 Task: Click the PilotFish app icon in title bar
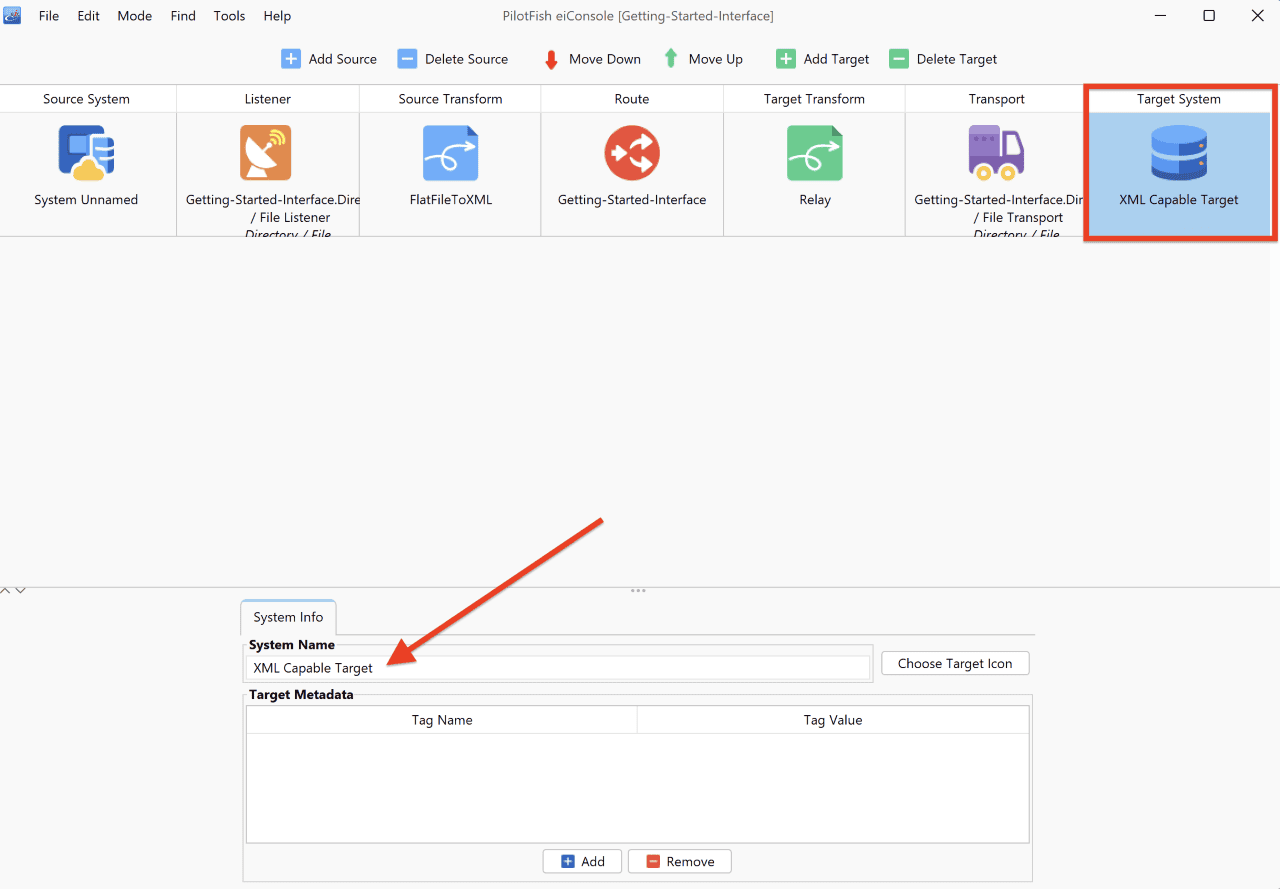pyautogui.click(x=12, y=15)
